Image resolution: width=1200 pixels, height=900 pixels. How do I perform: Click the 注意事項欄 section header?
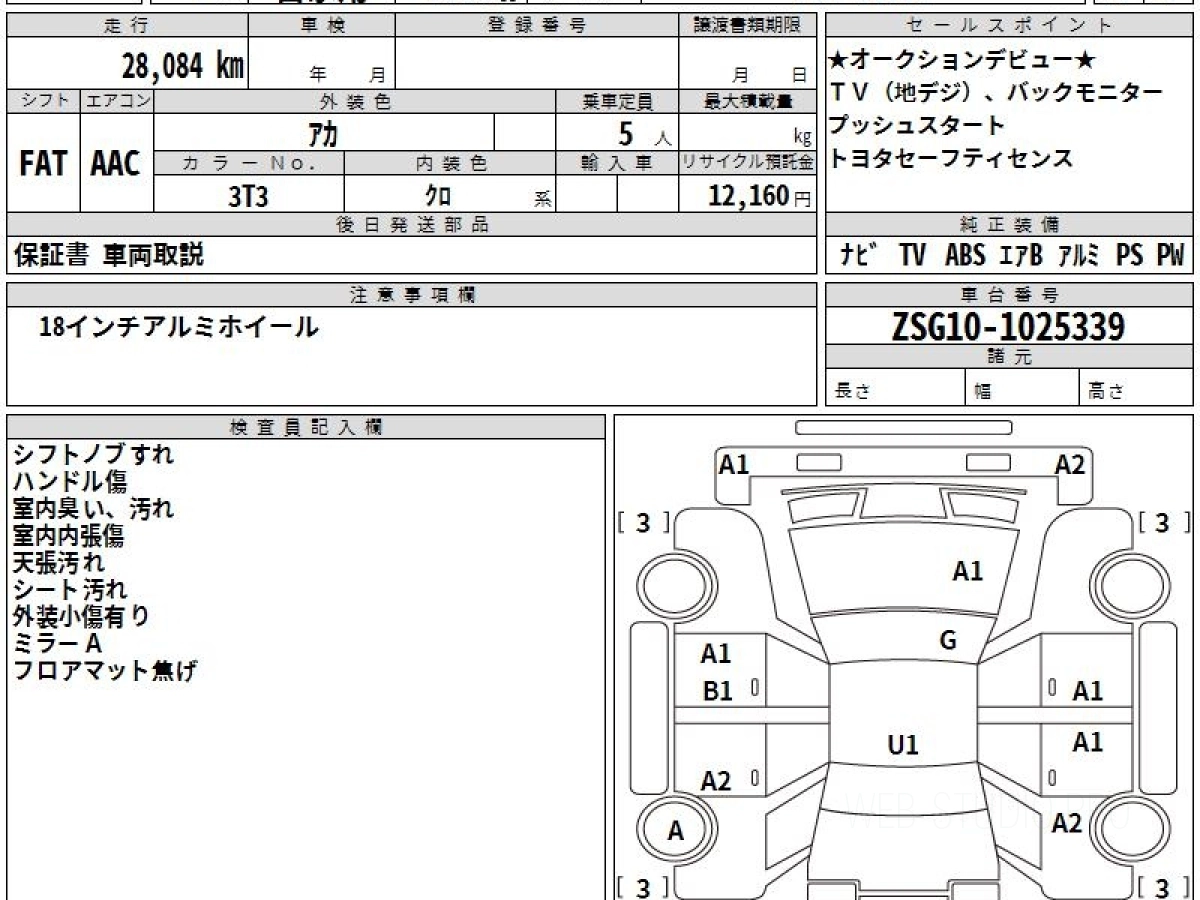click(x=411, y=295)
